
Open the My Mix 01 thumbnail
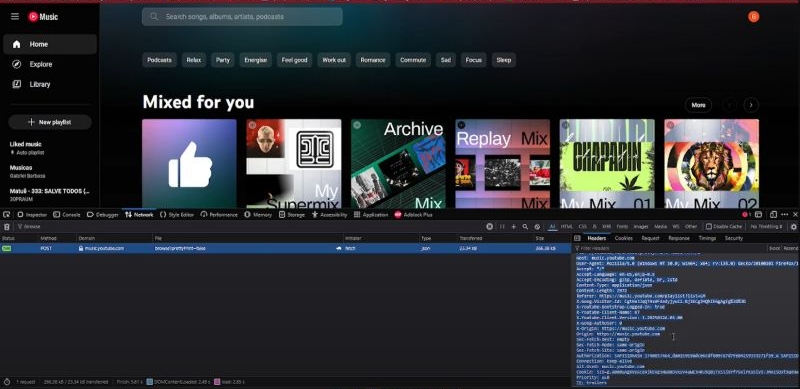coord(607,163)
